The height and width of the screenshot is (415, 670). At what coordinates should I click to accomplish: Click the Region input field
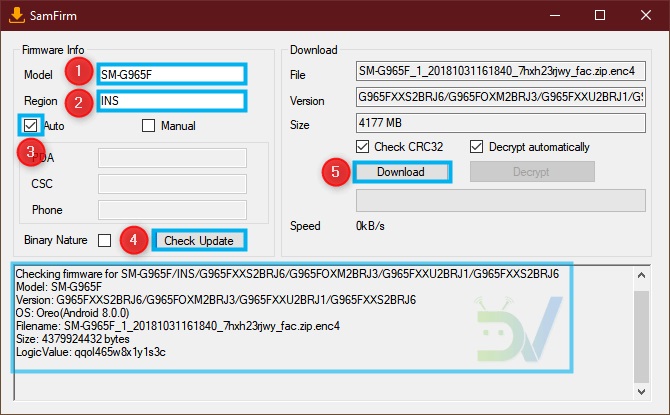coord(171,101)
